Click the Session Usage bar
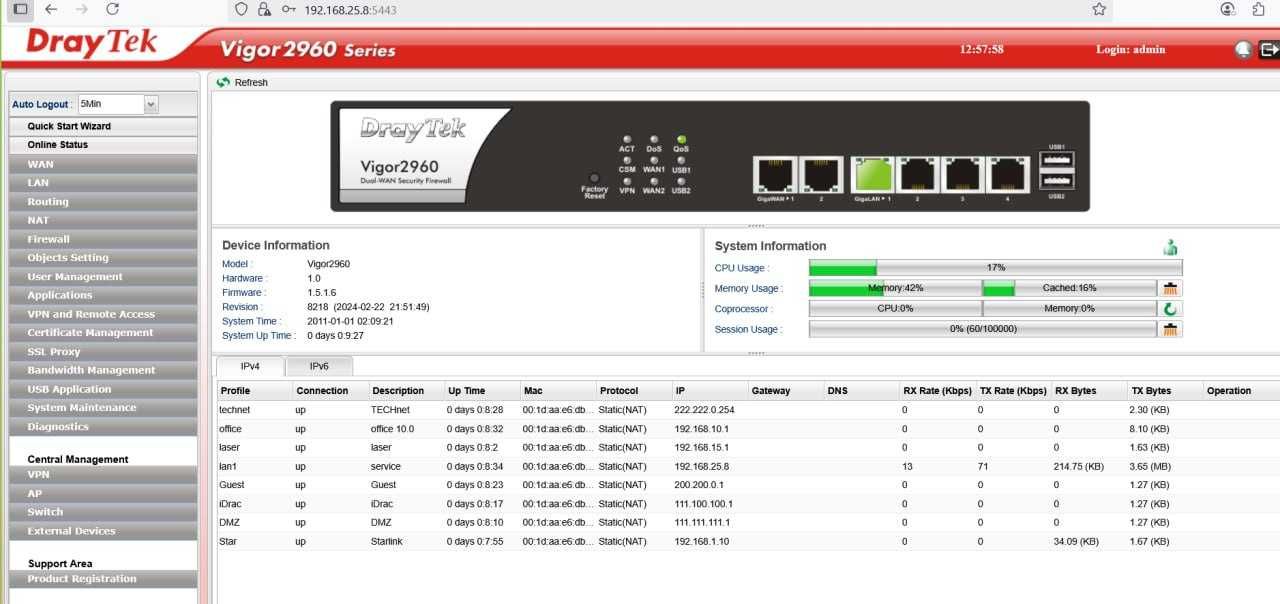The width and height of the screenshot is (1280, 604). [x=983, y=329]
